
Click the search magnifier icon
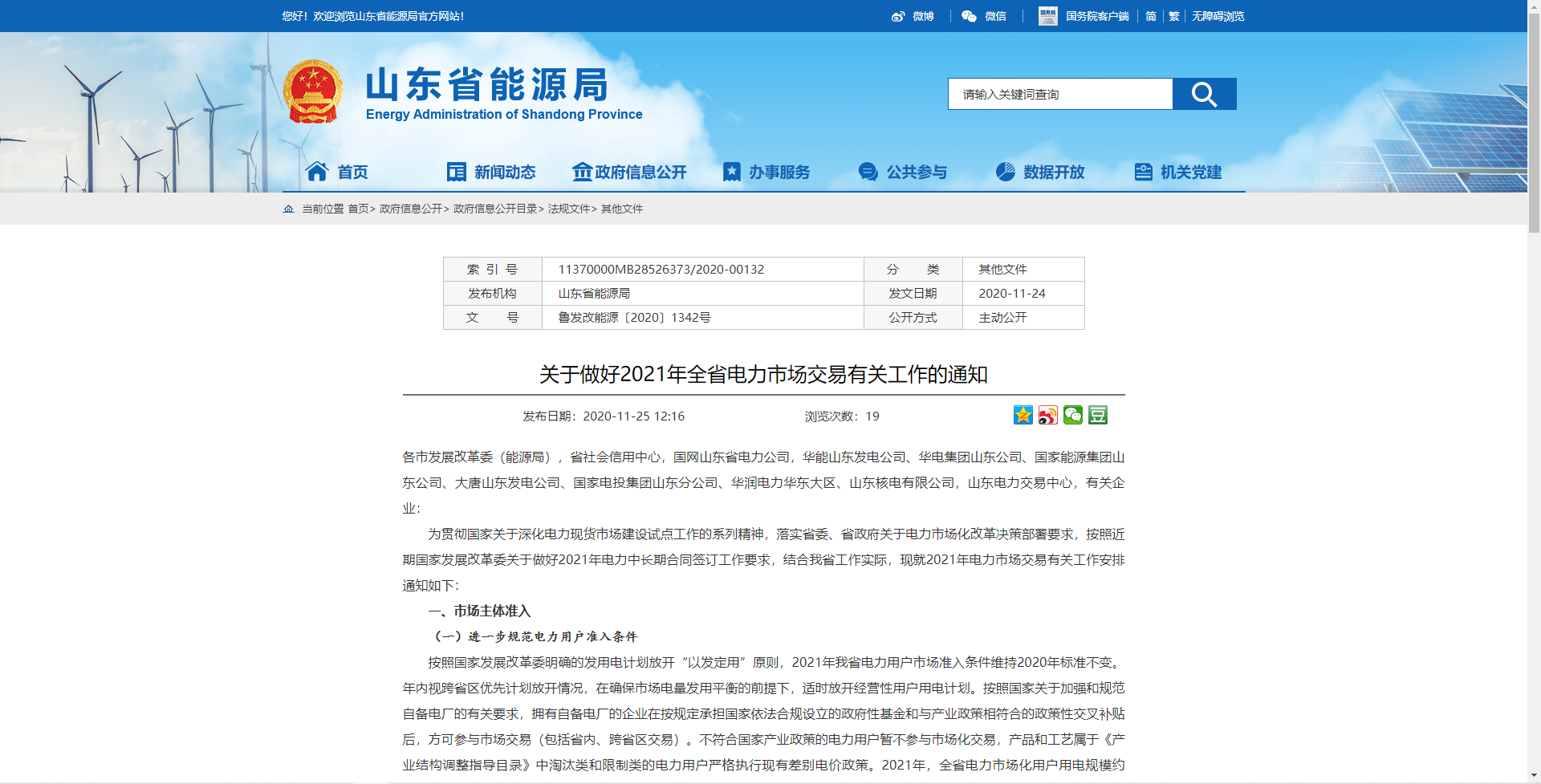point(1204,93)
